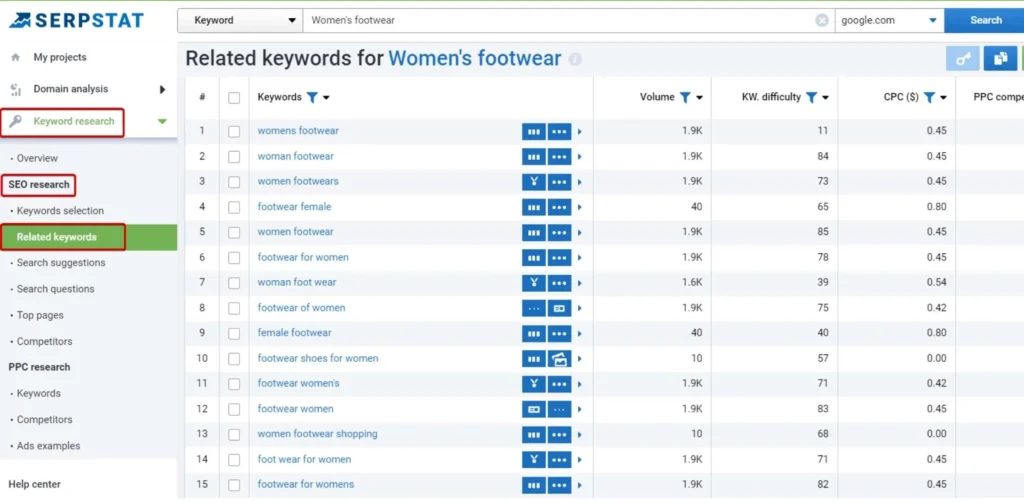Open the three-dots options for 'womens footwear'
The width and height of the screenshot is (1024, 503).
(x=559, y=131)
